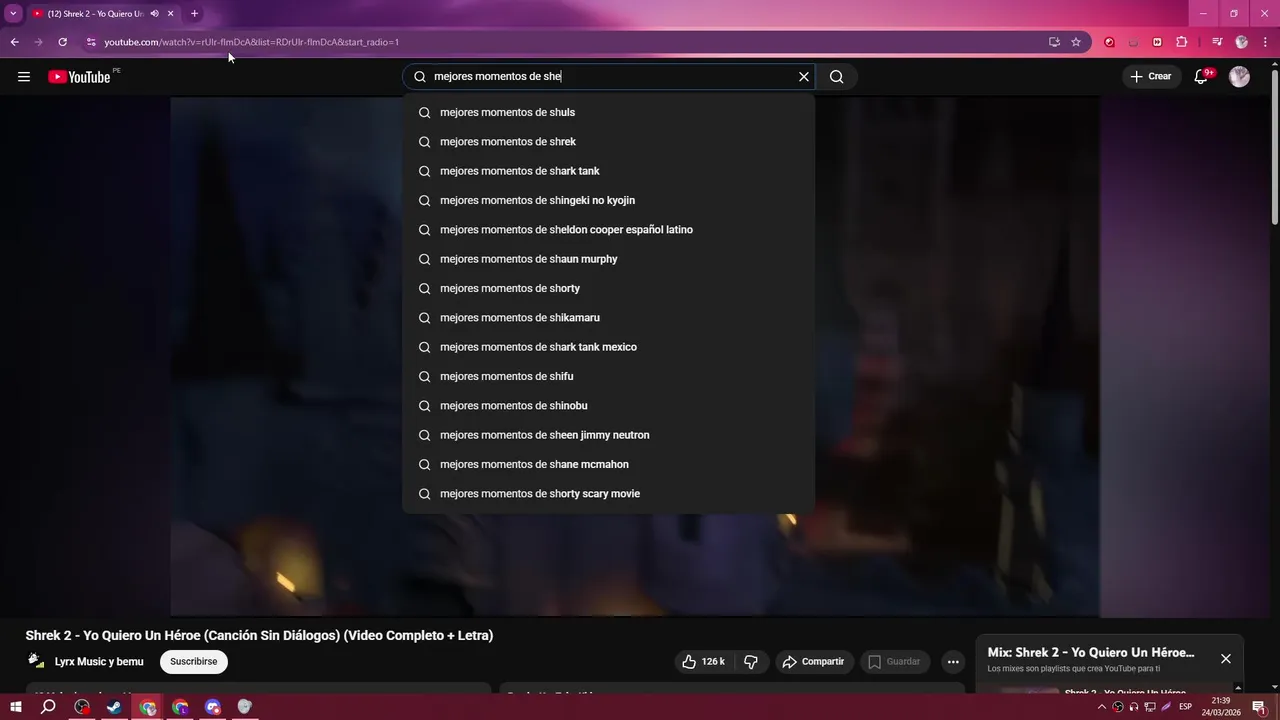
Task: Open the YouTube guide hamburger menu
Action: (x=24, y=77)
